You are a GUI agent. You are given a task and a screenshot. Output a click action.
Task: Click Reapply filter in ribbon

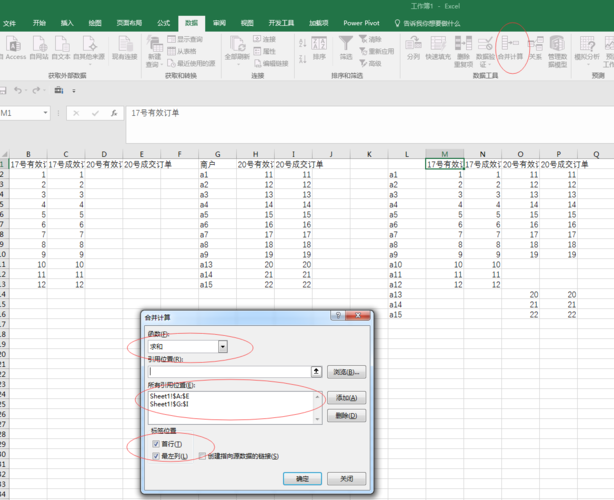(377, 51)
